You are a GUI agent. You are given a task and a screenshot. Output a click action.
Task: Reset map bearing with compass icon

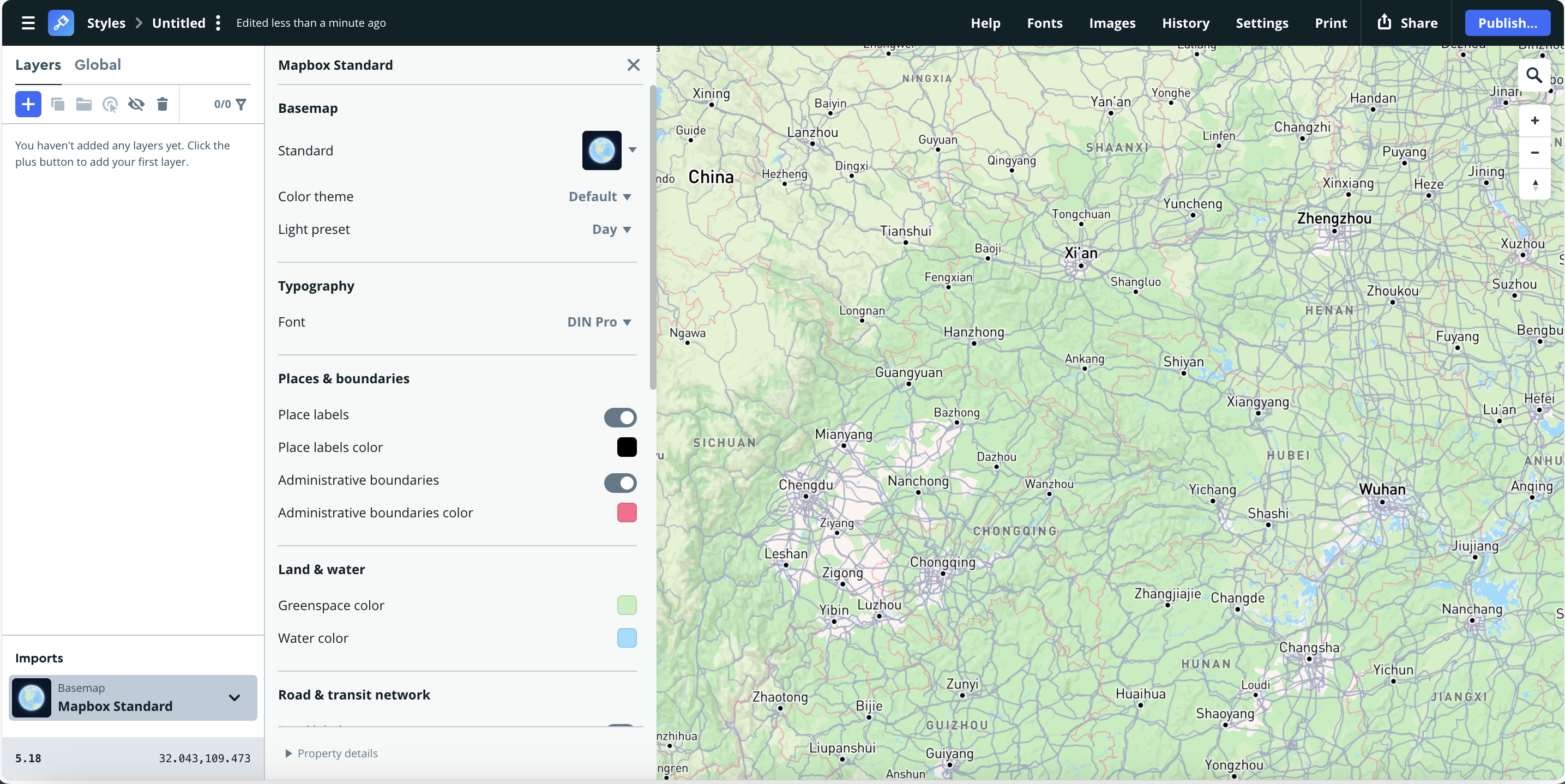pyautogui.click(x=1534, y=185)
